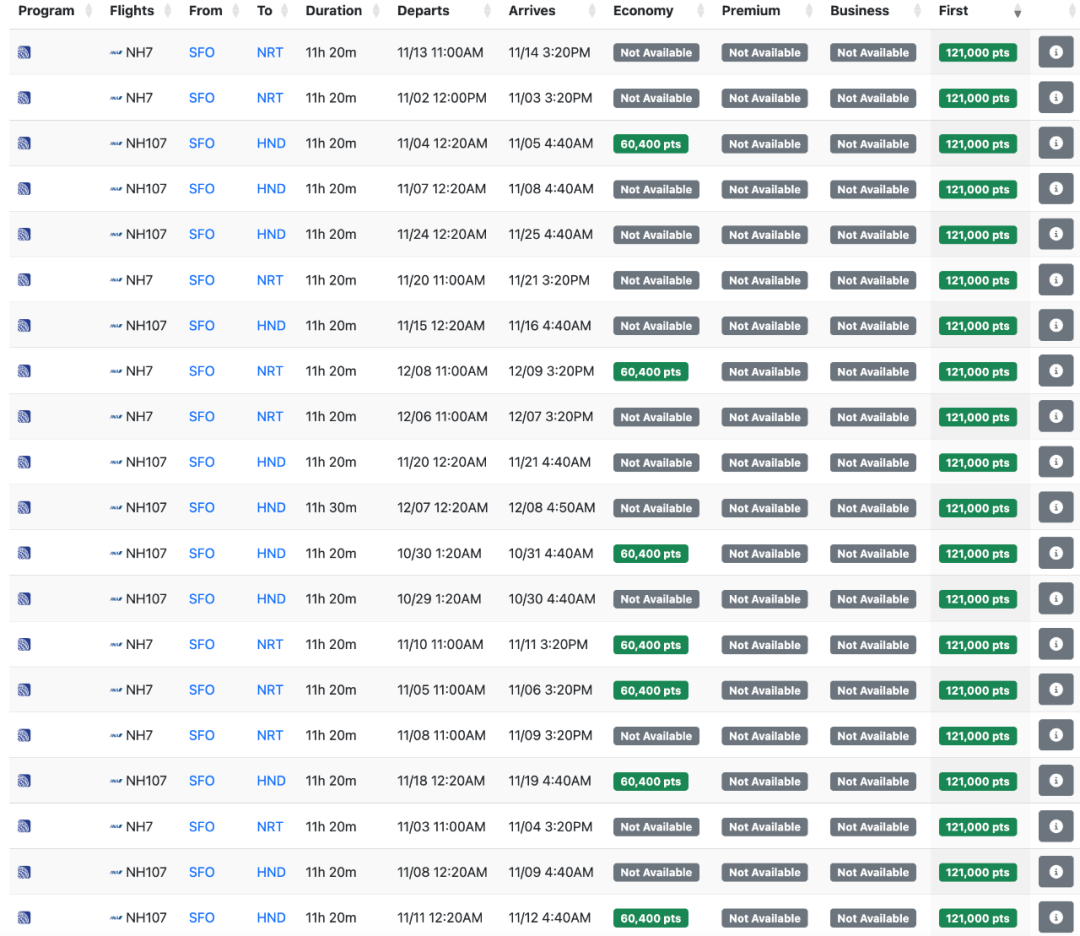
Task: Sort by the First column header arrow
Action: 1017,12
